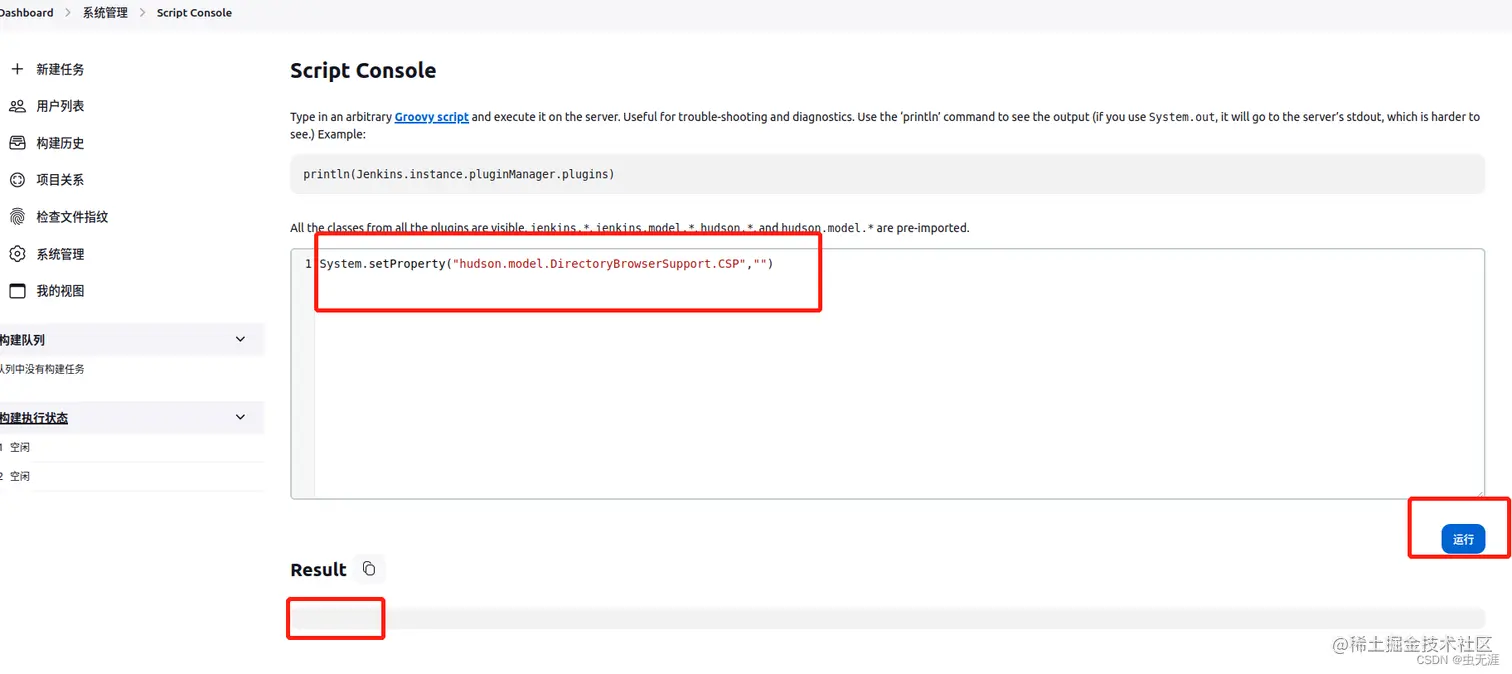Copy the Result output with the copy icon
Viewport: 1512px width, 674px height.
point(369,569)
